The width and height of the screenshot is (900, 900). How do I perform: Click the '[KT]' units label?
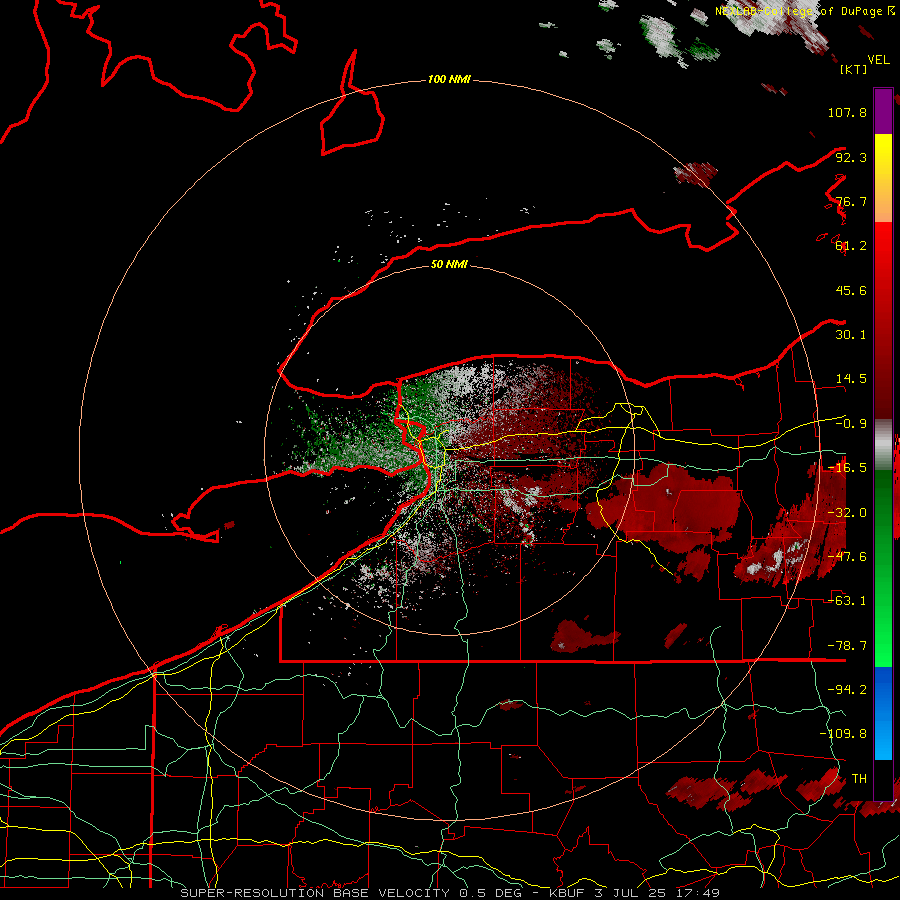854,69
